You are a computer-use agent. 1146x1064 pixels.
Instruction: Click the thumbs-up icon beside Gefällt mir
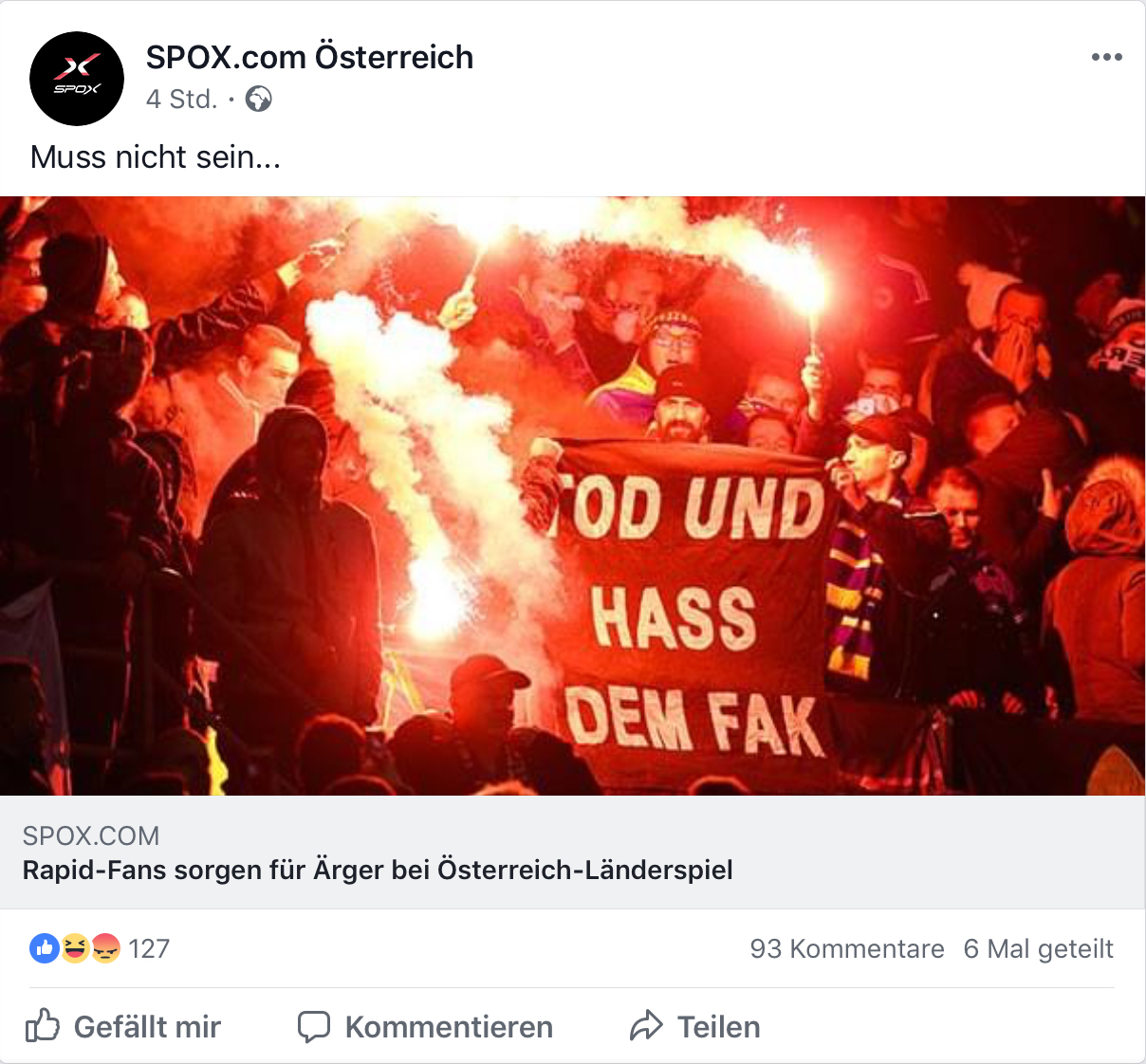pyautogui.click(x=43, y=1026)
